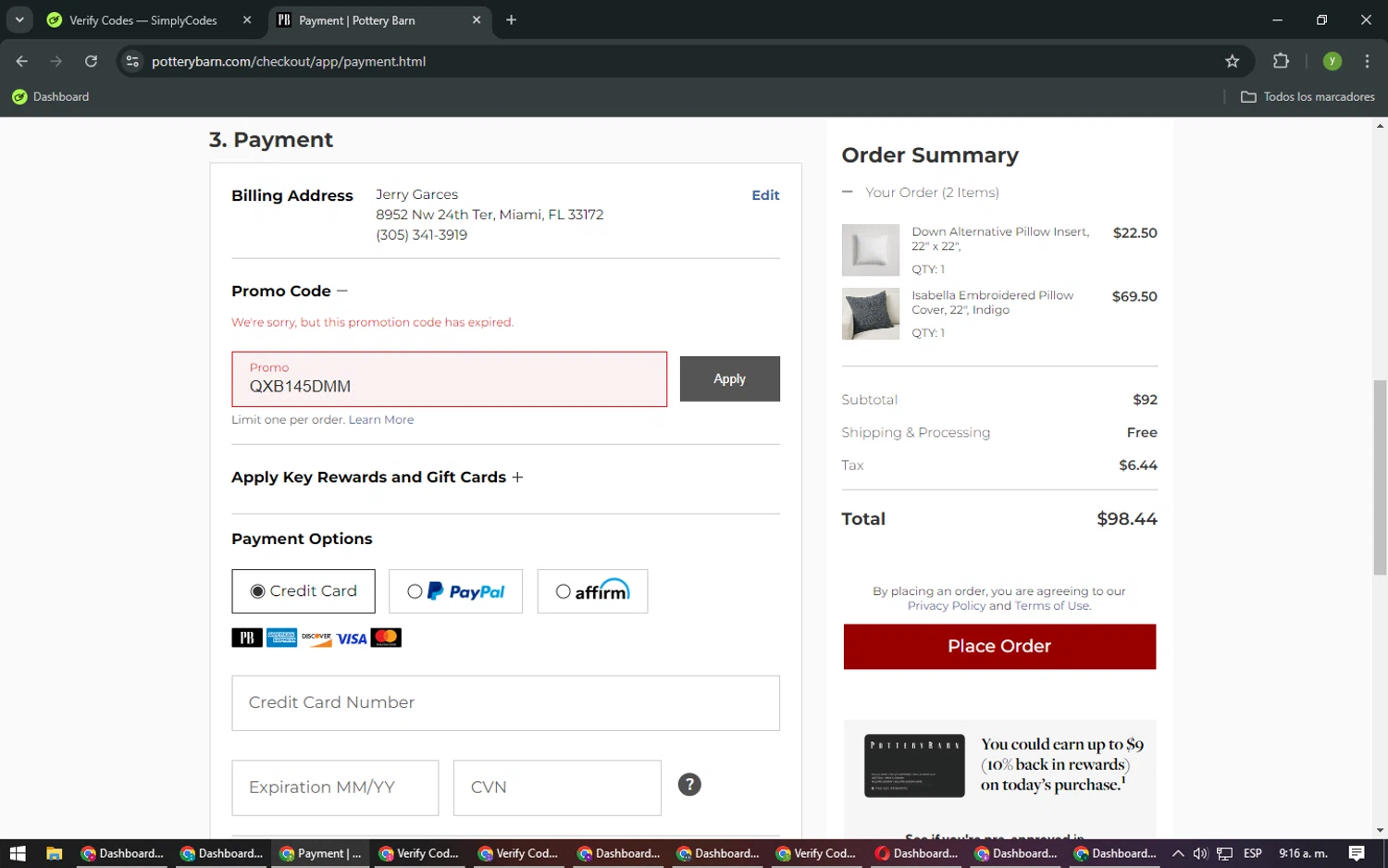Open the Learn More promo link
This screenshot has width=1388, height=868.
pyautogui.click(x=381, y=420)
